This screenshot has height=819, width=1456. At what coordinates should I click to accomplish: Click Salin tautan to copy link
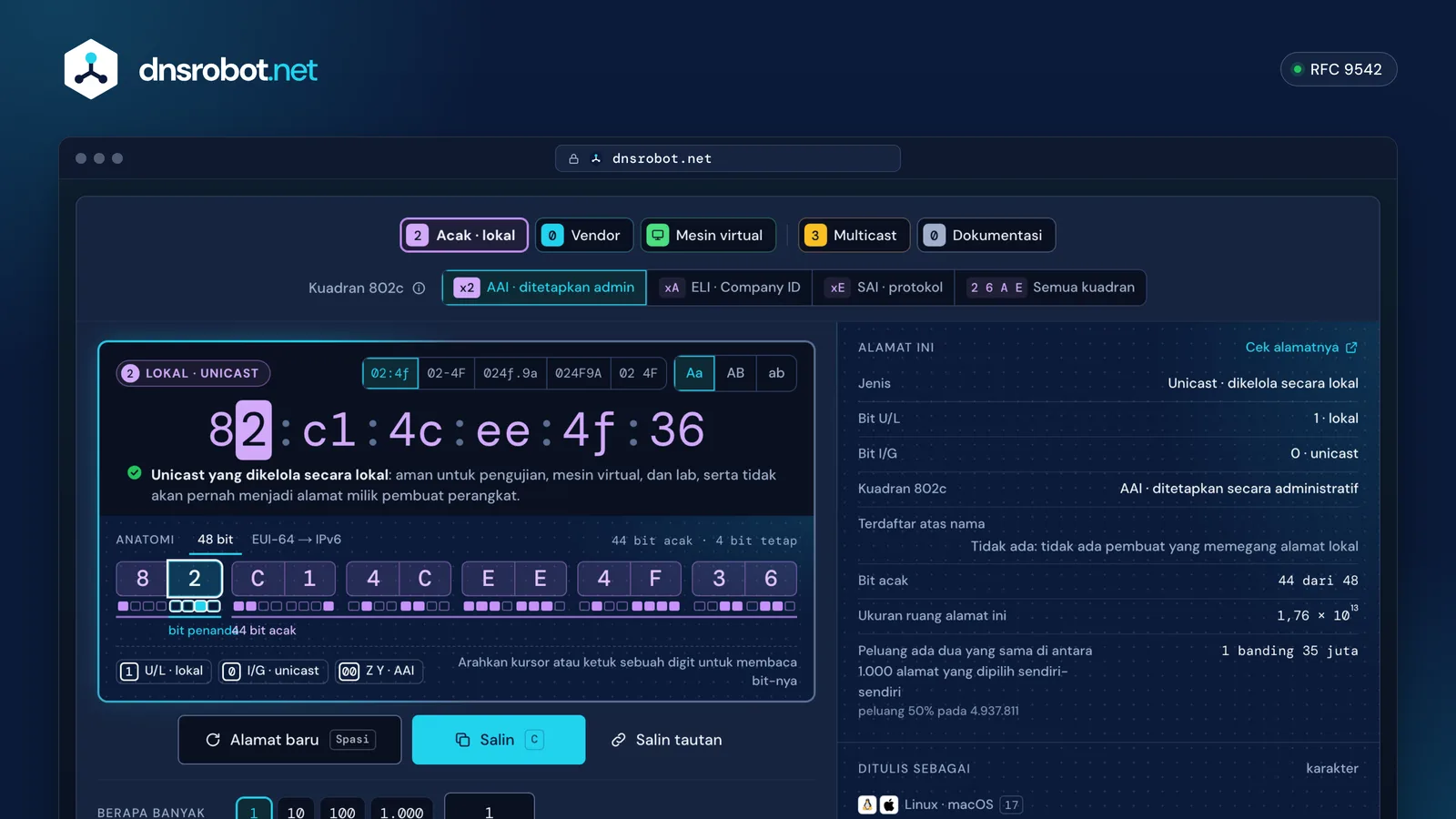pyautogui.click(x=666, y=740)
